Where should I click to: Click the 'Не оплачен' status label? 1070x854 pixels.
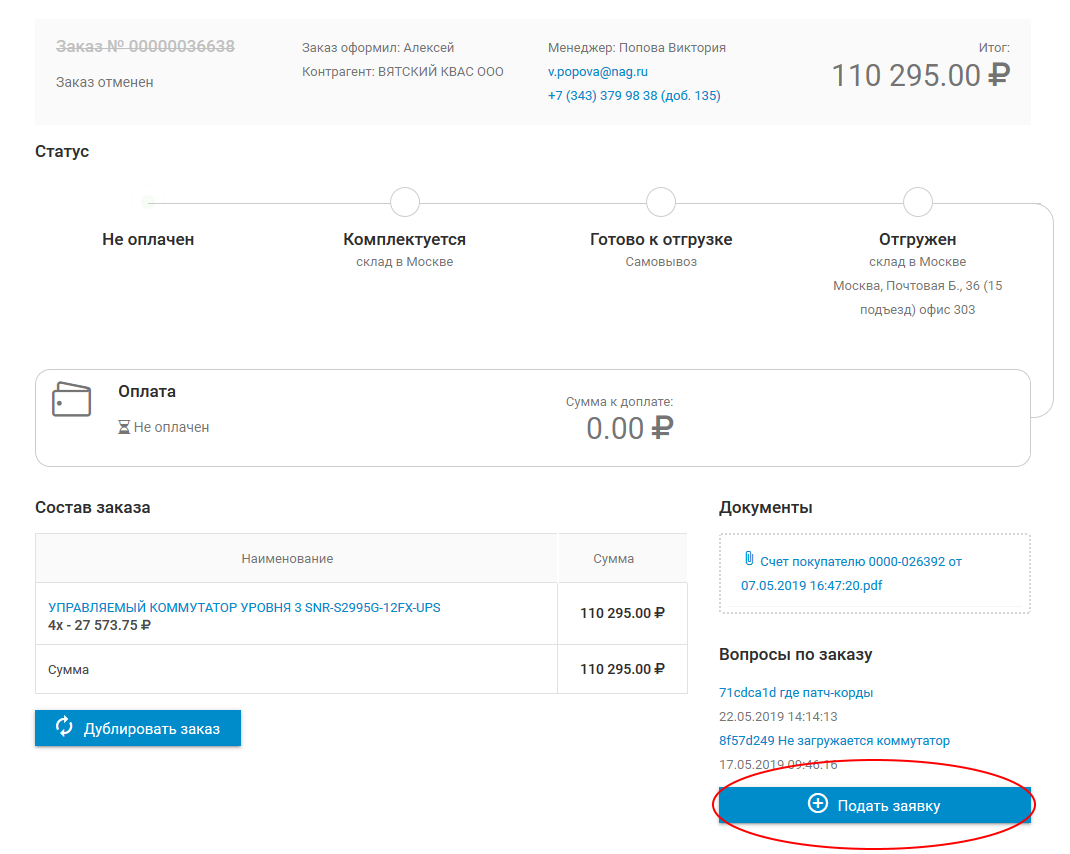tap(148, 240)
